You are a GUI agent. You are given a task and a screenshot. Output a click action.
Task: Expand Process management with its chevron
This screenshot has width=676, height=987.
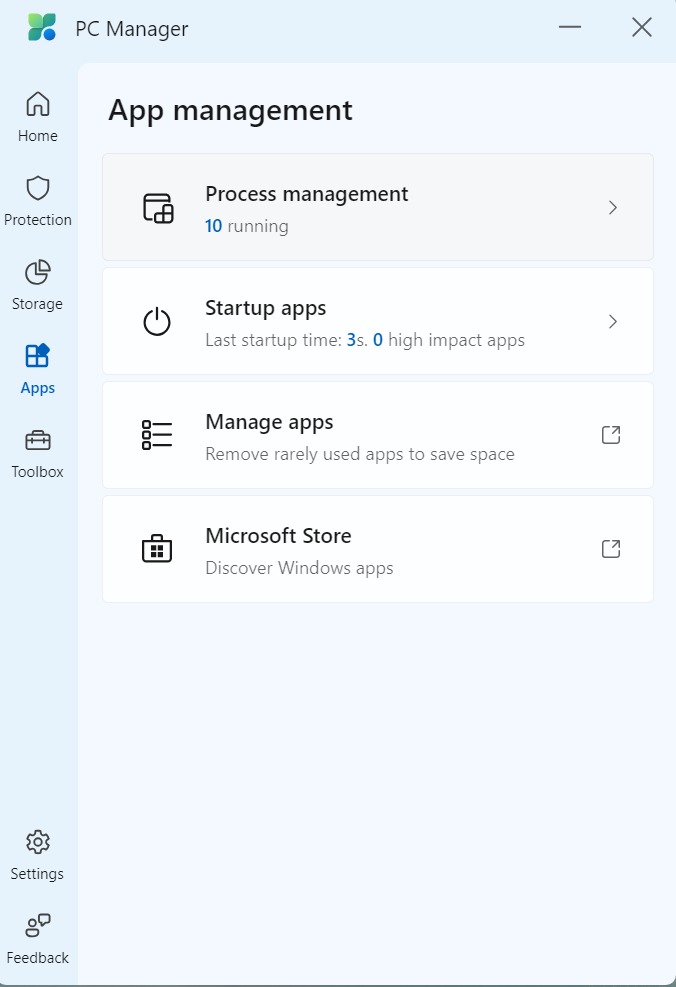(x=613, y=208)
